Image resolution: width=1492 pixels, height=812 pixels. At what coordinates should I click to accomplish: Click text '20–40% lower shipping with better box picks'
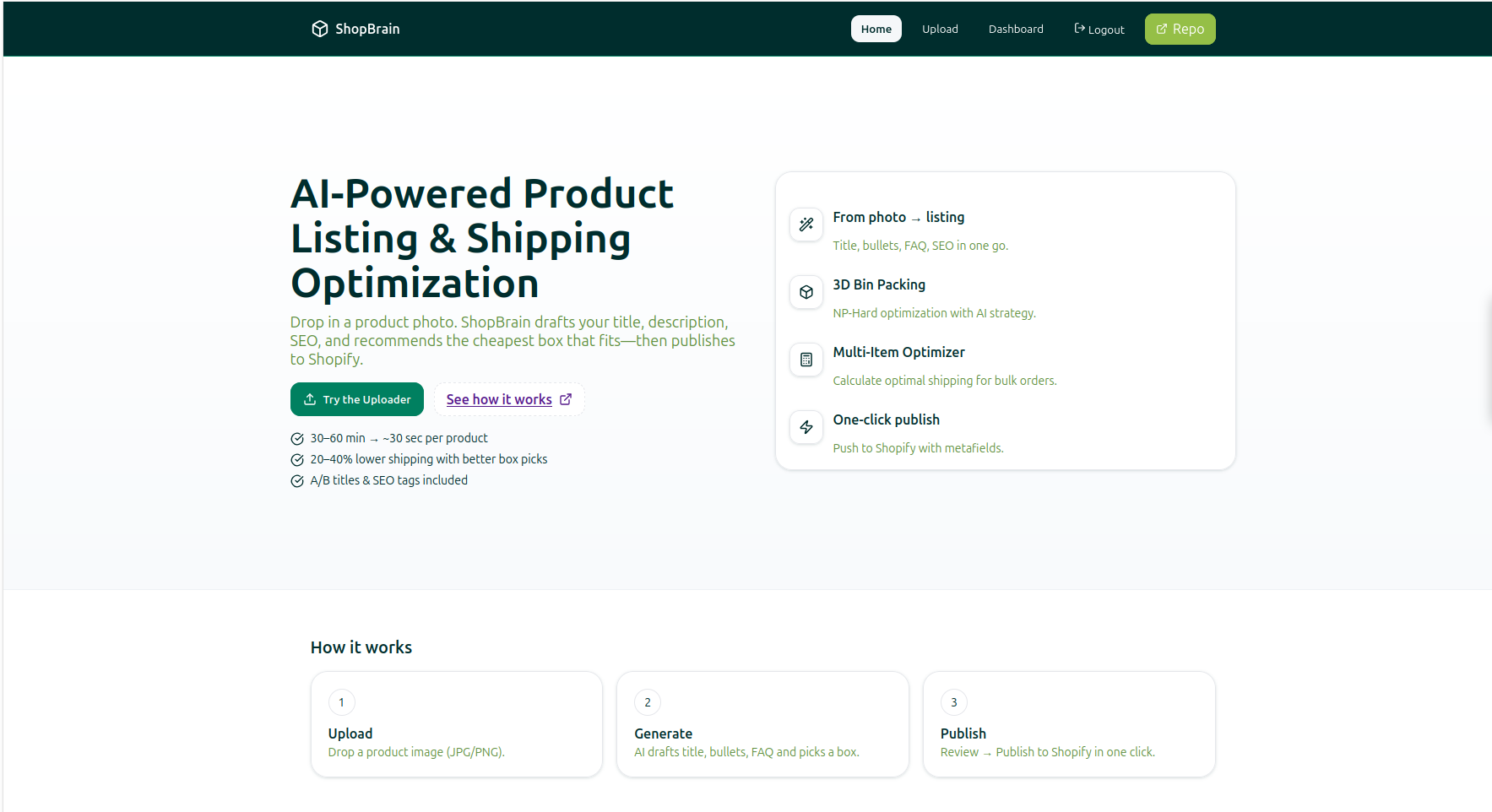429,459
